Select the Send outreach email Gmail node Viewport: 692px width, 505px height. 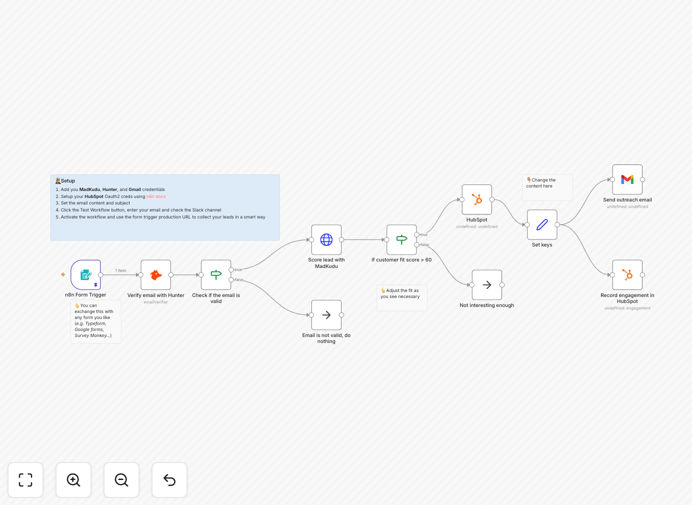pos(627,180)
